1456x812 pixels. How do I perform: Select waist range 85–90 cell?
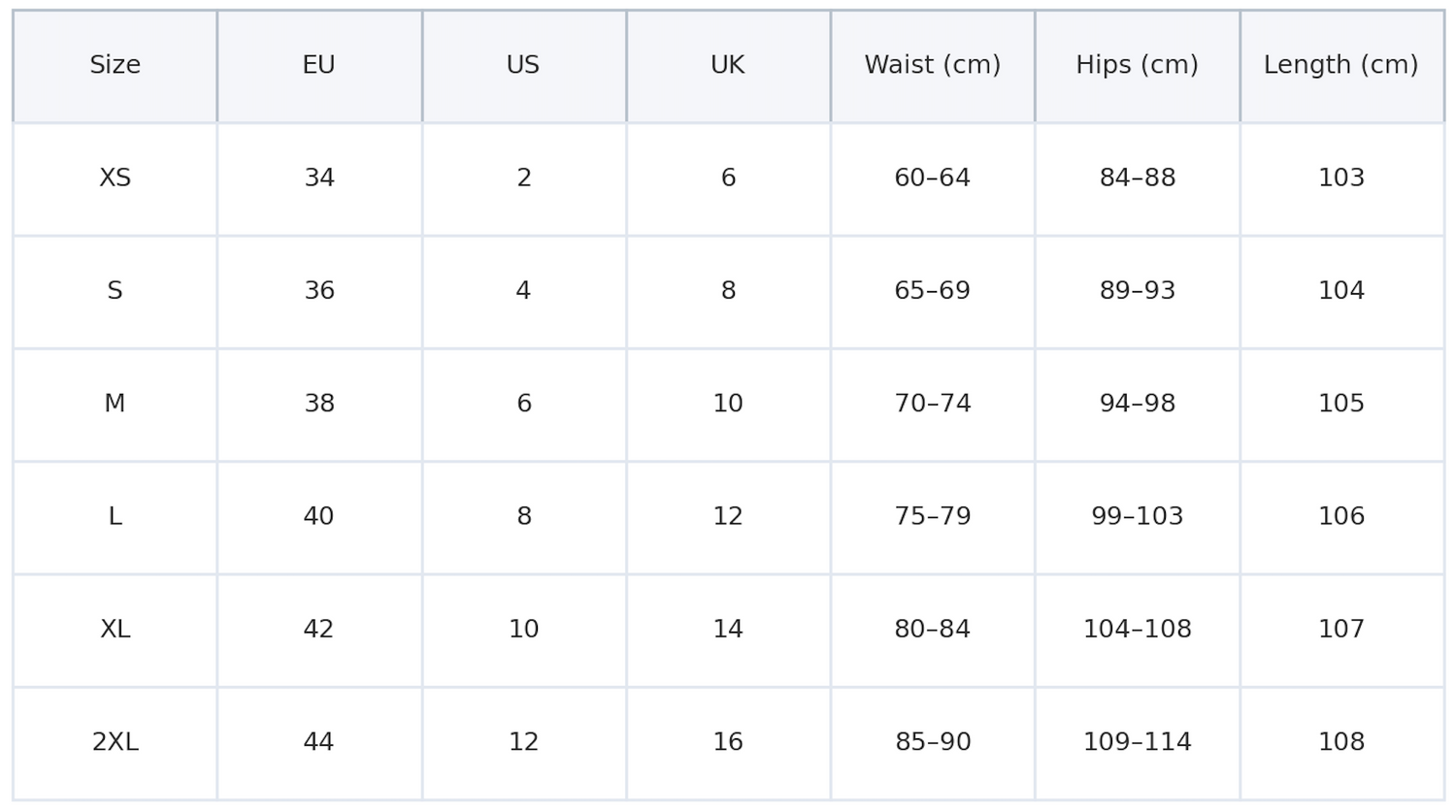pos(932,742)
